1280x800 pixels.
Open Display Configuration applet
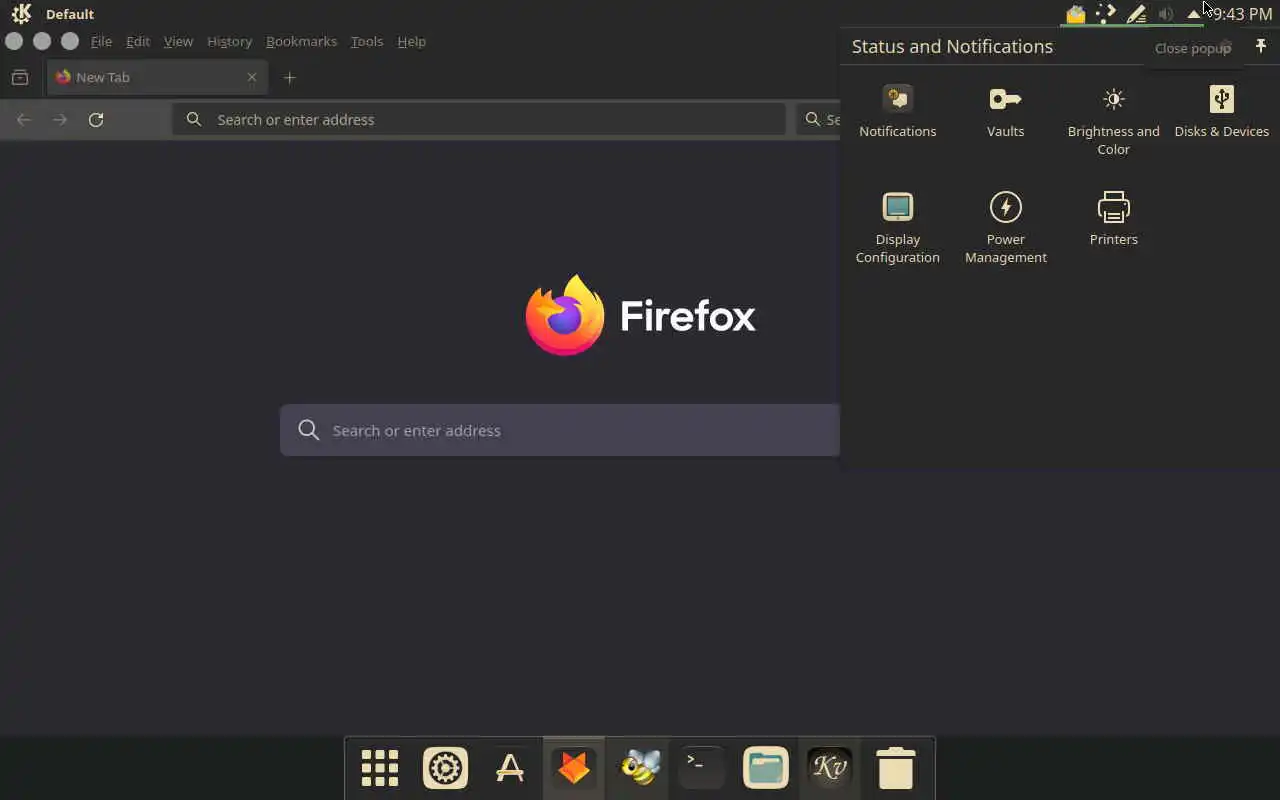coord(897,228)
